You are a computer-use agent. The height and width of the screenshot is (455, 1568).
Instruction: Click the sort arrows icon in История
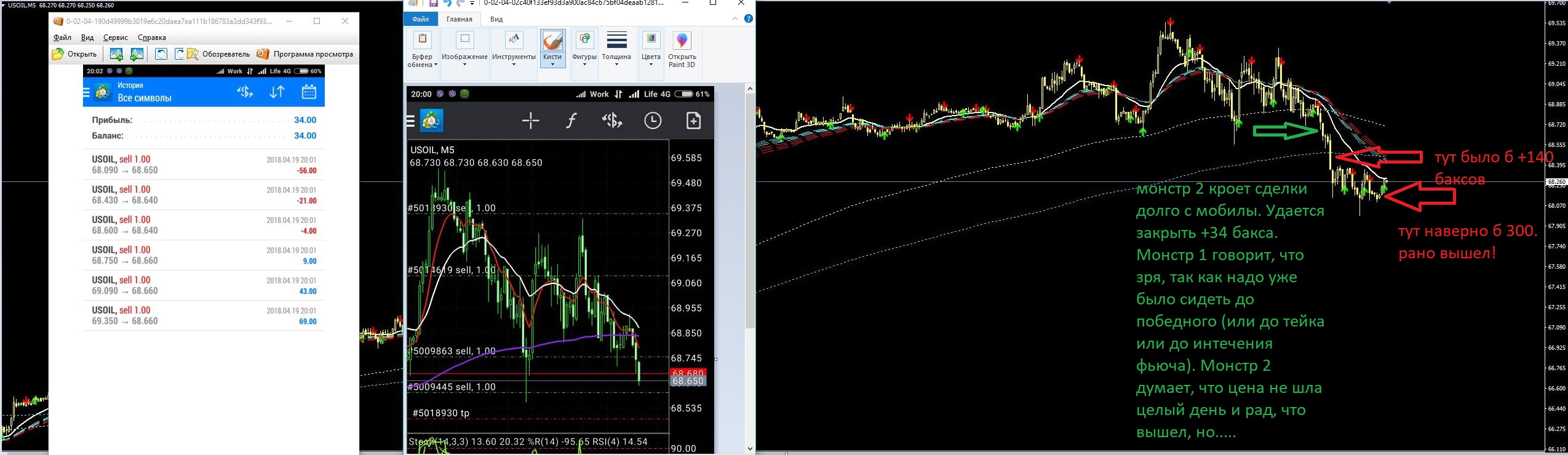pyautogui.click(x=277, y=92)
